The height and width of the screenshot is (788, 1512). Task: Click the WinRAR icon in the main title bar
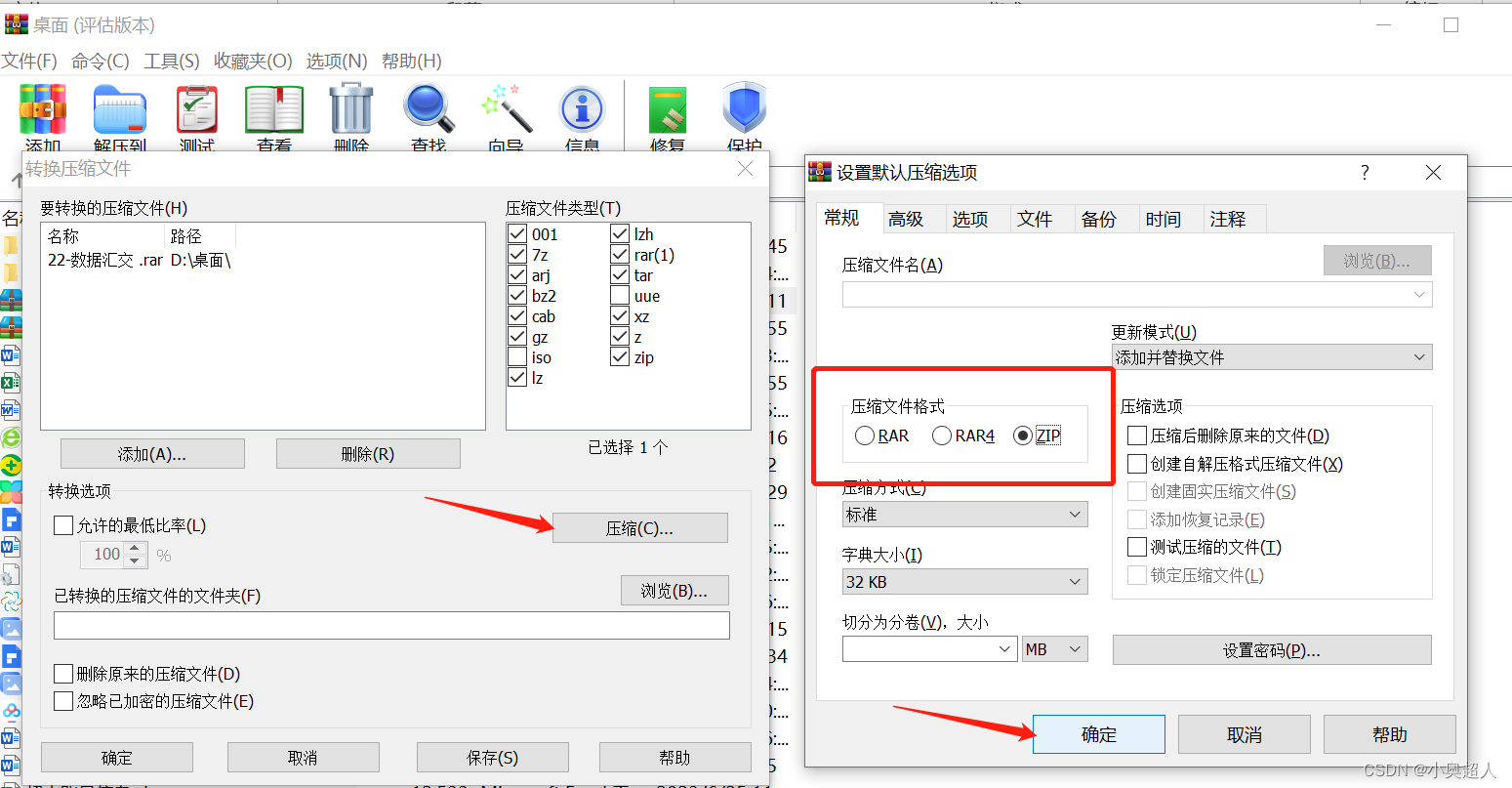(17, 24)
